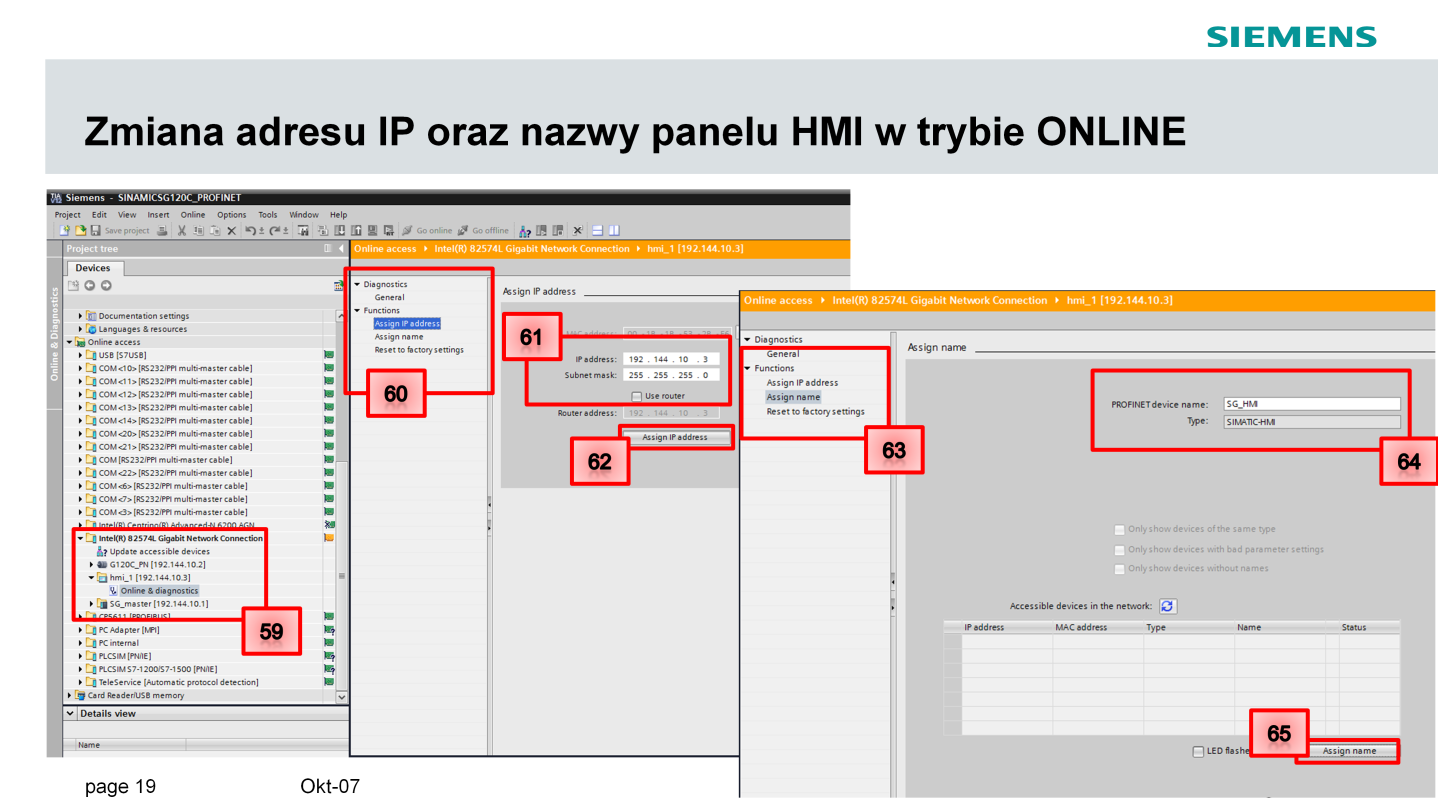Screen dimensions: 1438x809
Task: Select Reset to factory settings in right window
Action: tap(816, 411)
